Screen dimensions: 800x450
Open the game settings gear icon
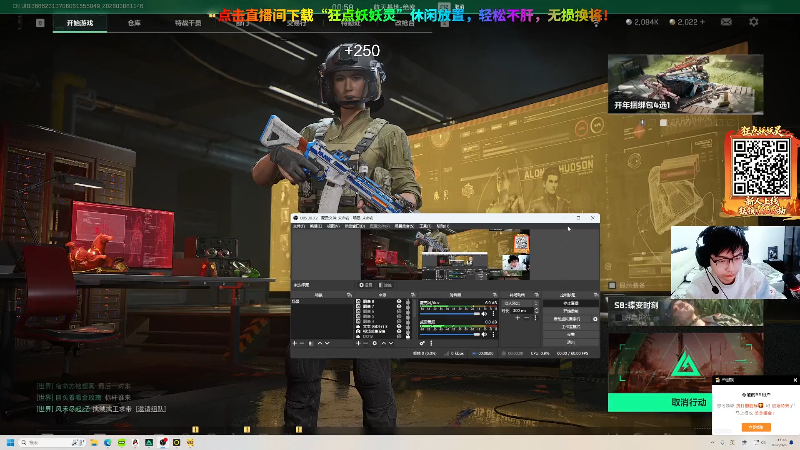coord(754,21)
